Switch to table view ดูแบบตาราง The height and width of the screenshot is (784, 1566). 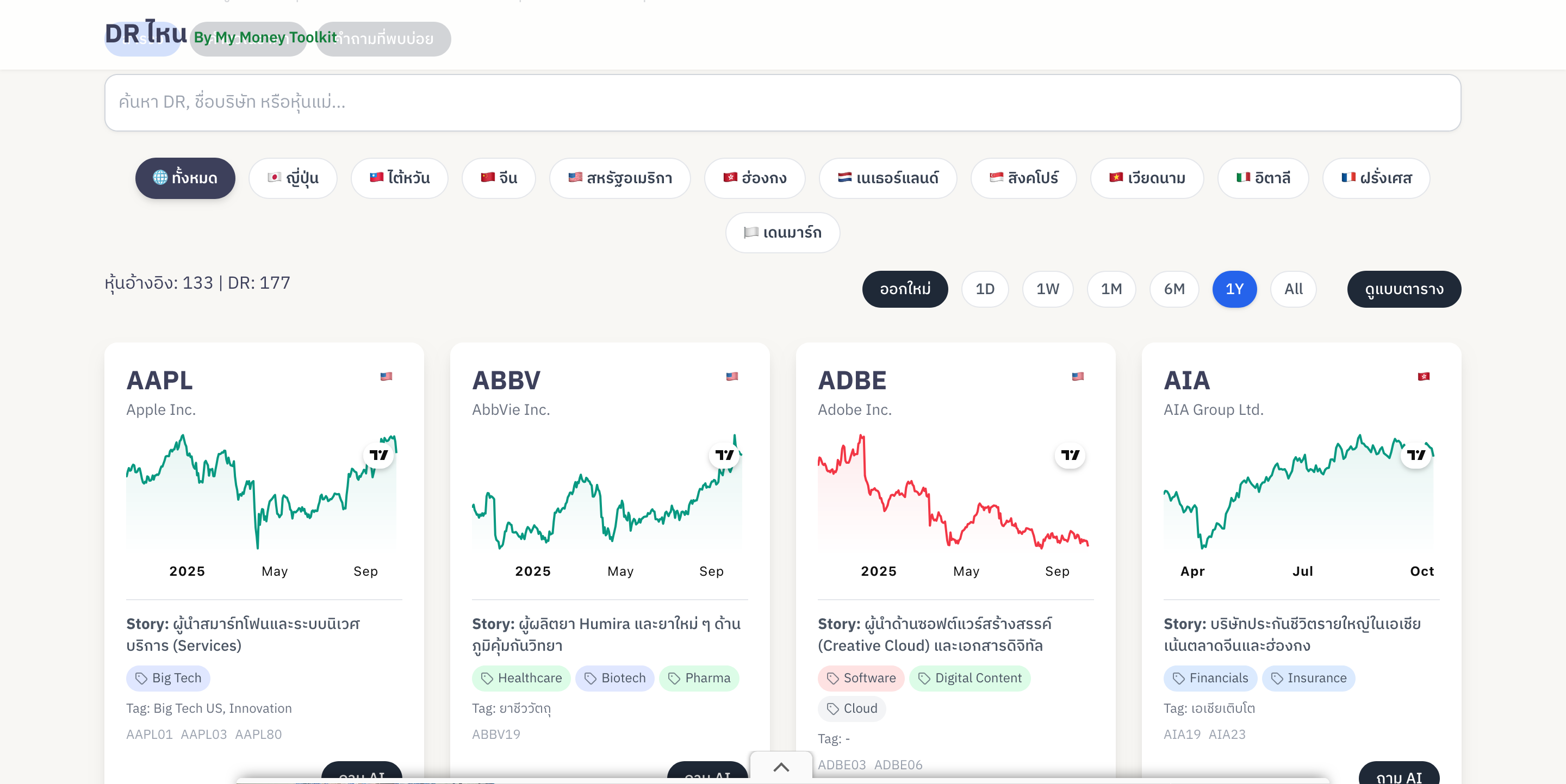click(x=1403, y=289)
